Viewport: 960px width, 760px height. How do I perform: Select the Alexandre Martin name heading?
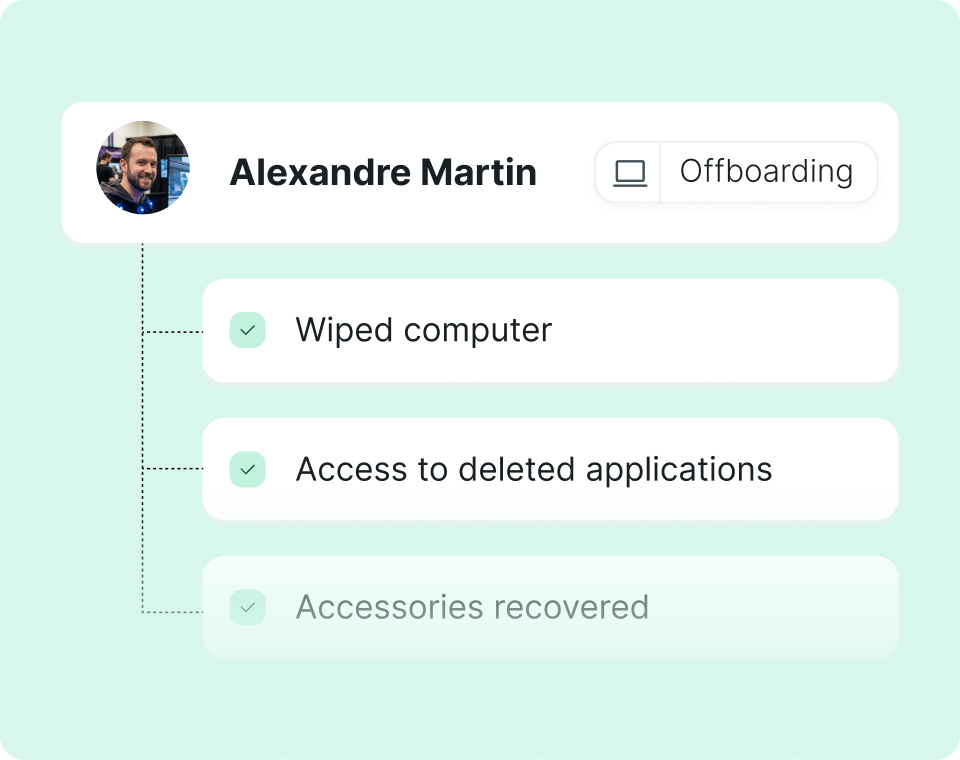point(383,173)
